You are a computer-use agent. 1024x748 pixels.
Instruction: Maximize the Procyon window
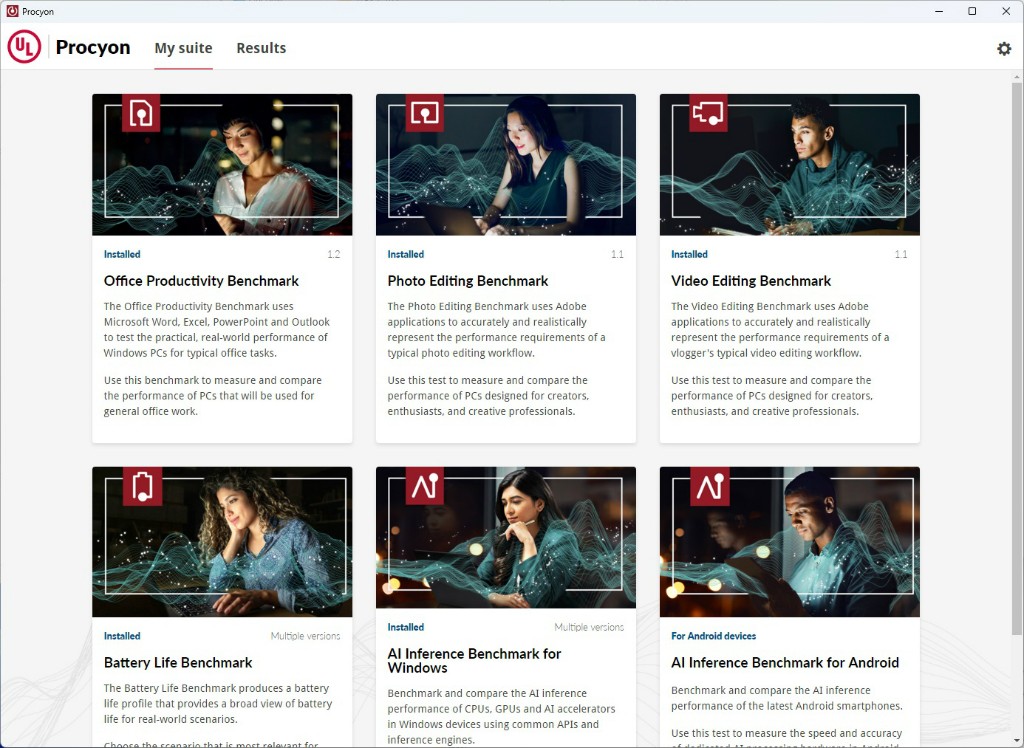(971, 11)
